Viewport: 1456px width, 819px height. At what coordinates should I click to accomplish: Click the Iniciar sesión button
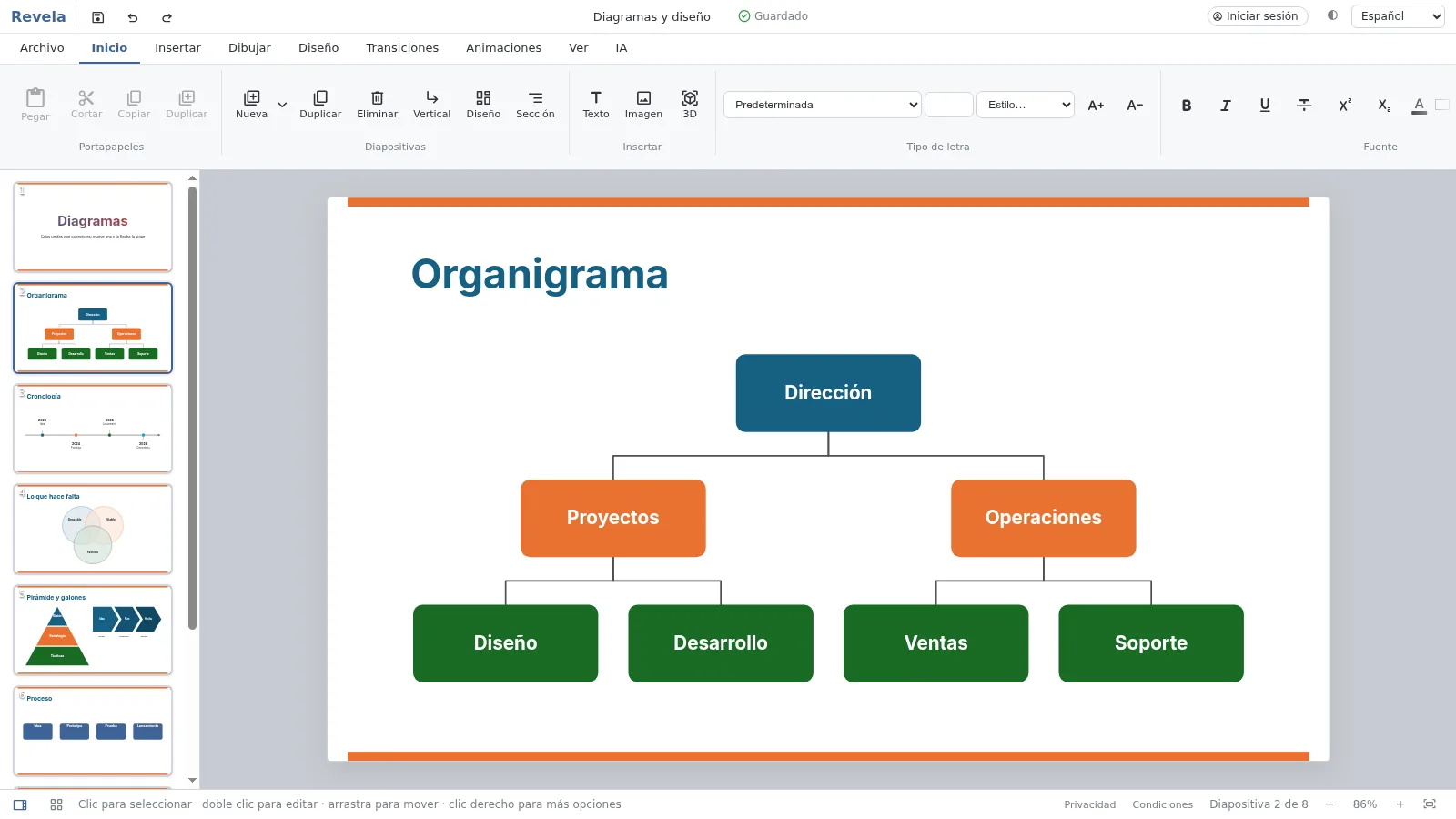coord(1257,16)
